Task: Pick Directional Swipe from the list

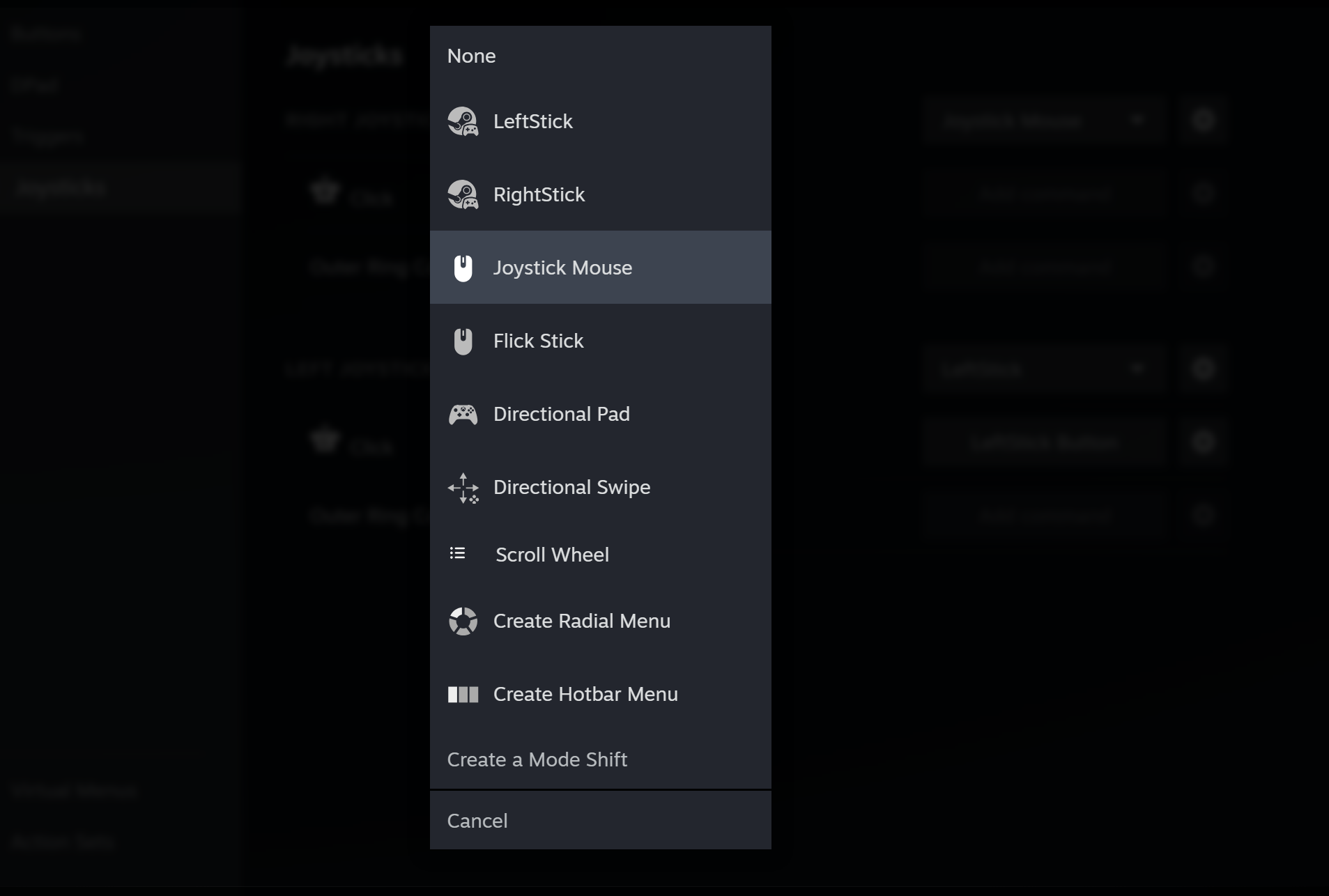Action: pyautogui.click(x=571, y=487)
